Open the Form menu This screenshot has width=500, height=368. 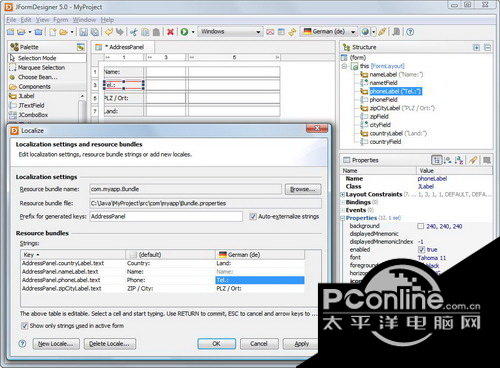61,20
